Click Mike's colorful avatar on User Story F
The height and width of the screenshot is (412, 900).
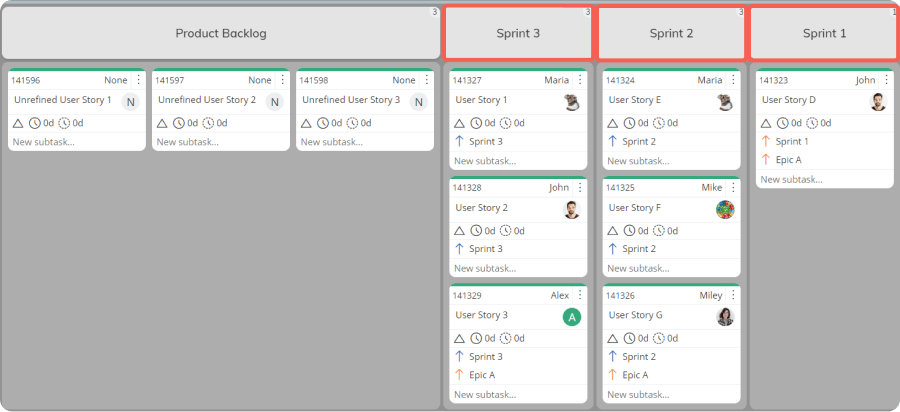coord(725,209)
